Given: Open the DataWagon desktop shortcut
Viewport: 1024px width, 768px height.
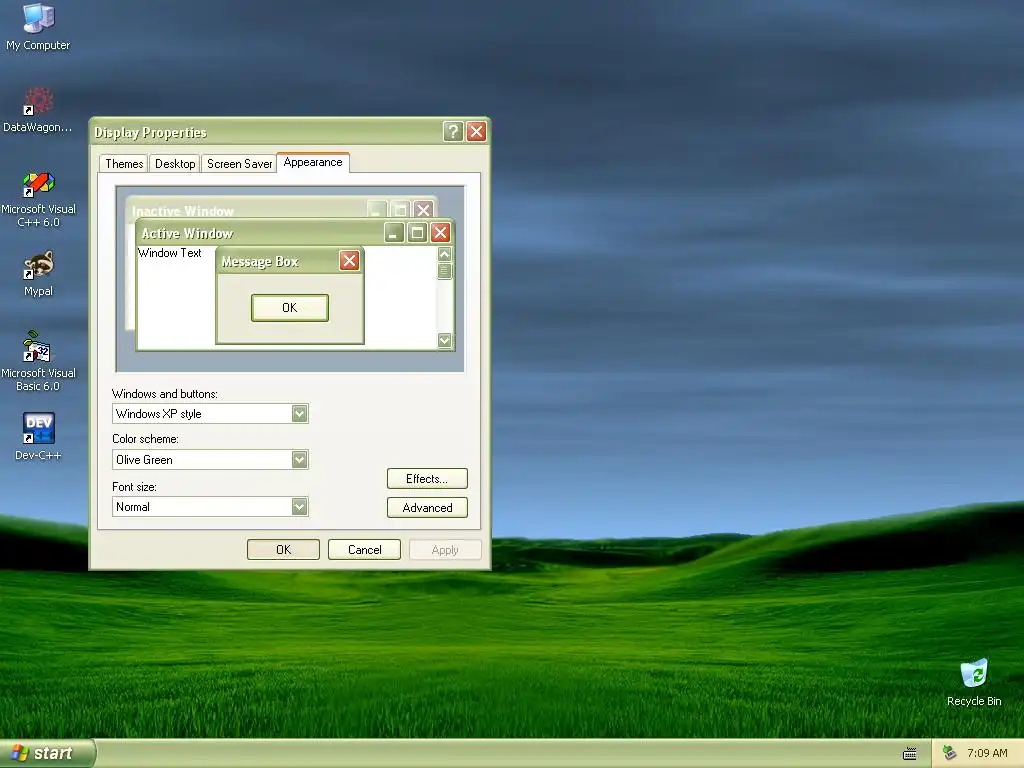Looking at the screenshot, I should [x=38, y=109].
